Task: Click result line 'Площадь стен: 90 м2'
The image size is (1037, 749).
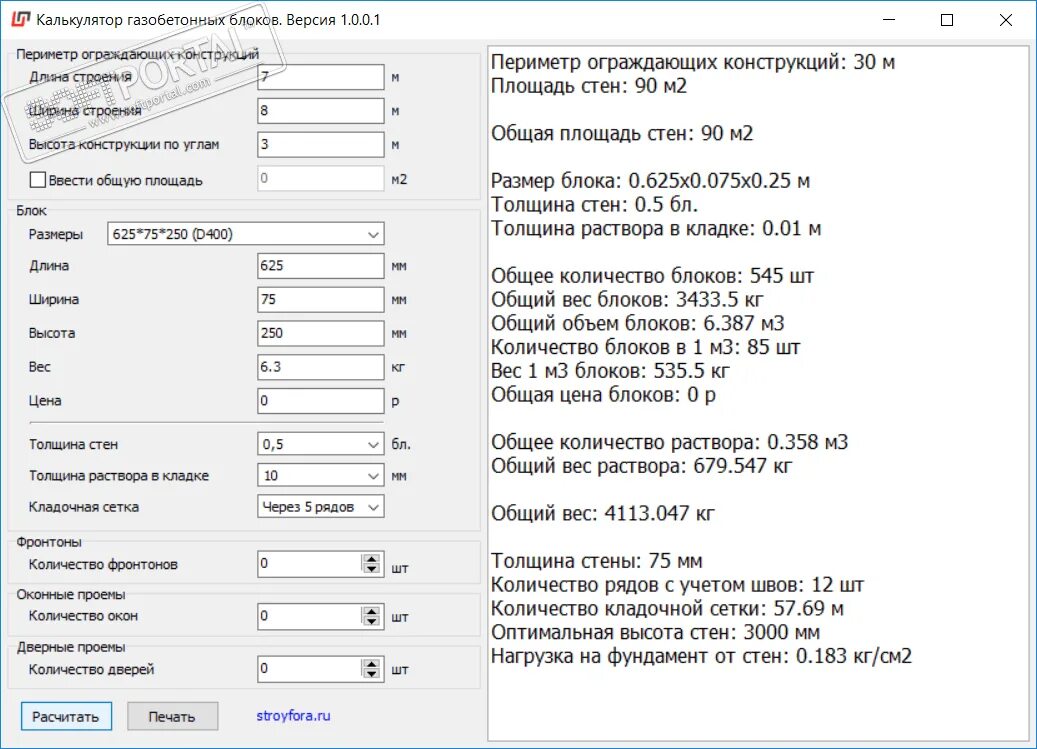Action: 589,86
